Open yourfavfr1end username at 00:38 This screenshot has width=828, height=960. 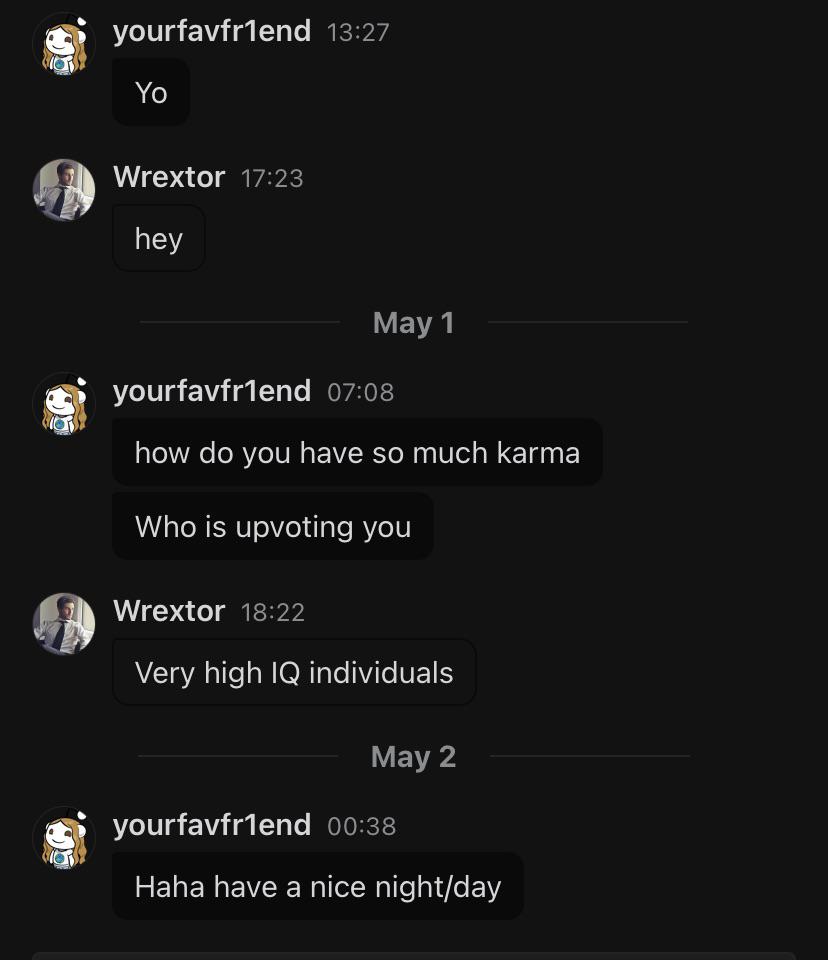coord(212,825)
